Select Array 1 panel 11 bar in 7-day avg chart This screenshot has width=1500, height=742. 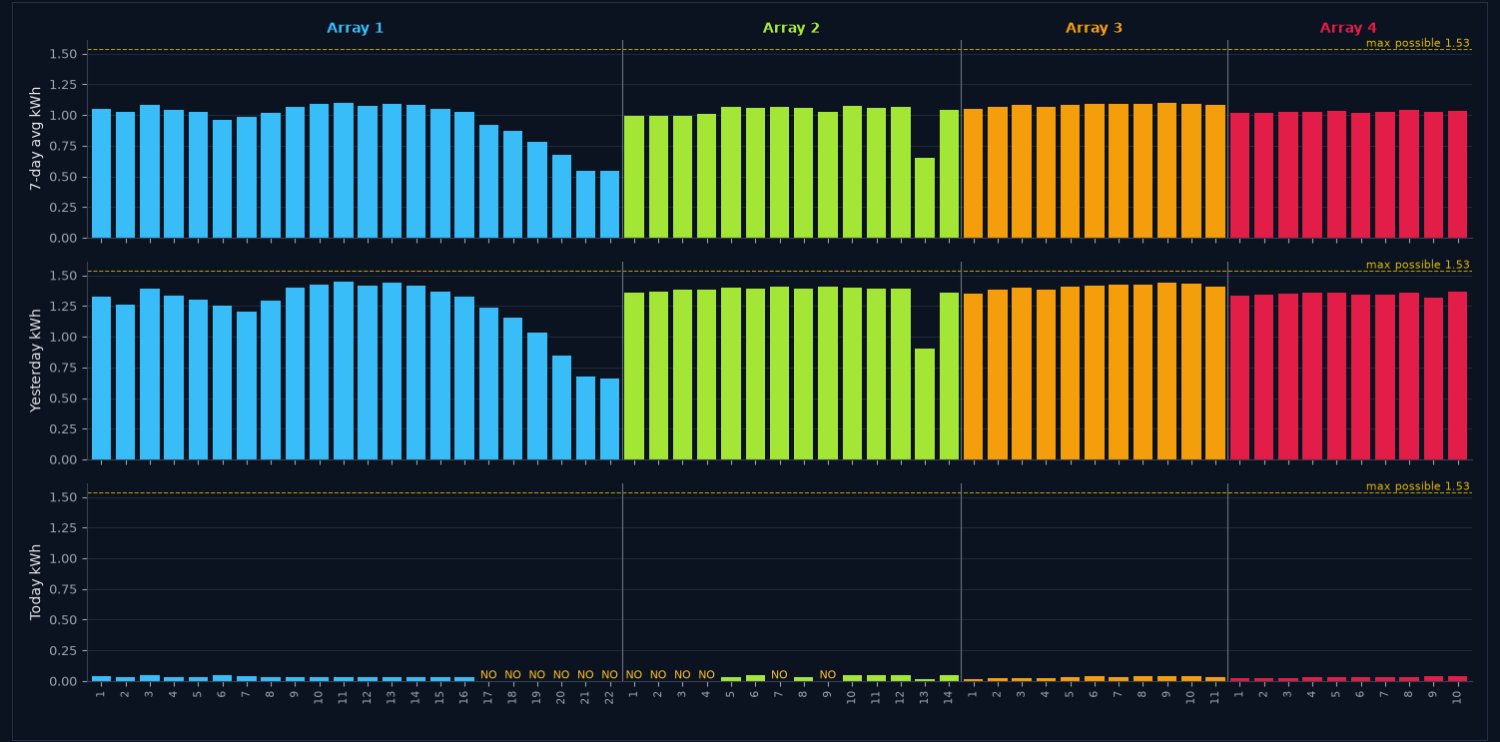pyautogui.click(x=343, y=171)
